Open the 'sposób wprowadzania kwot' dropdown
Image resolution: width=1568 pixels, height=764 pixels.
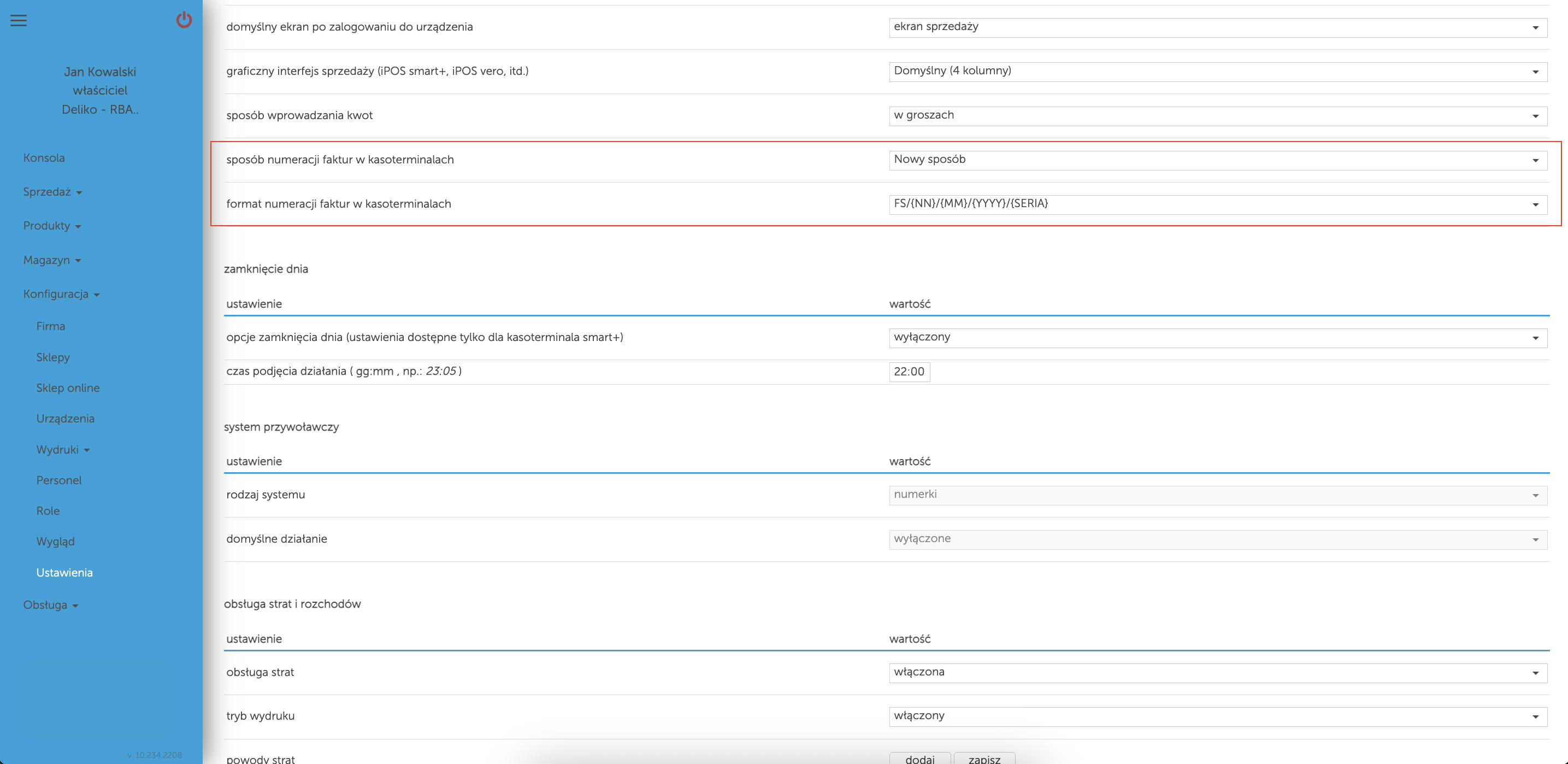1217,116
